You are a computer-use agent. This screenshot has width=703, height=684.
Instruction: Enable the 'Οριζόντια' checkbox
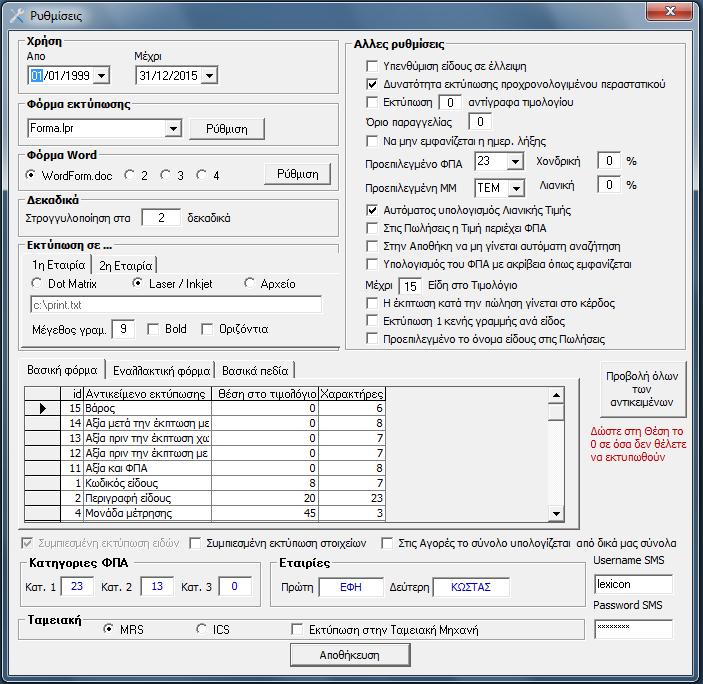click(207, 329)
